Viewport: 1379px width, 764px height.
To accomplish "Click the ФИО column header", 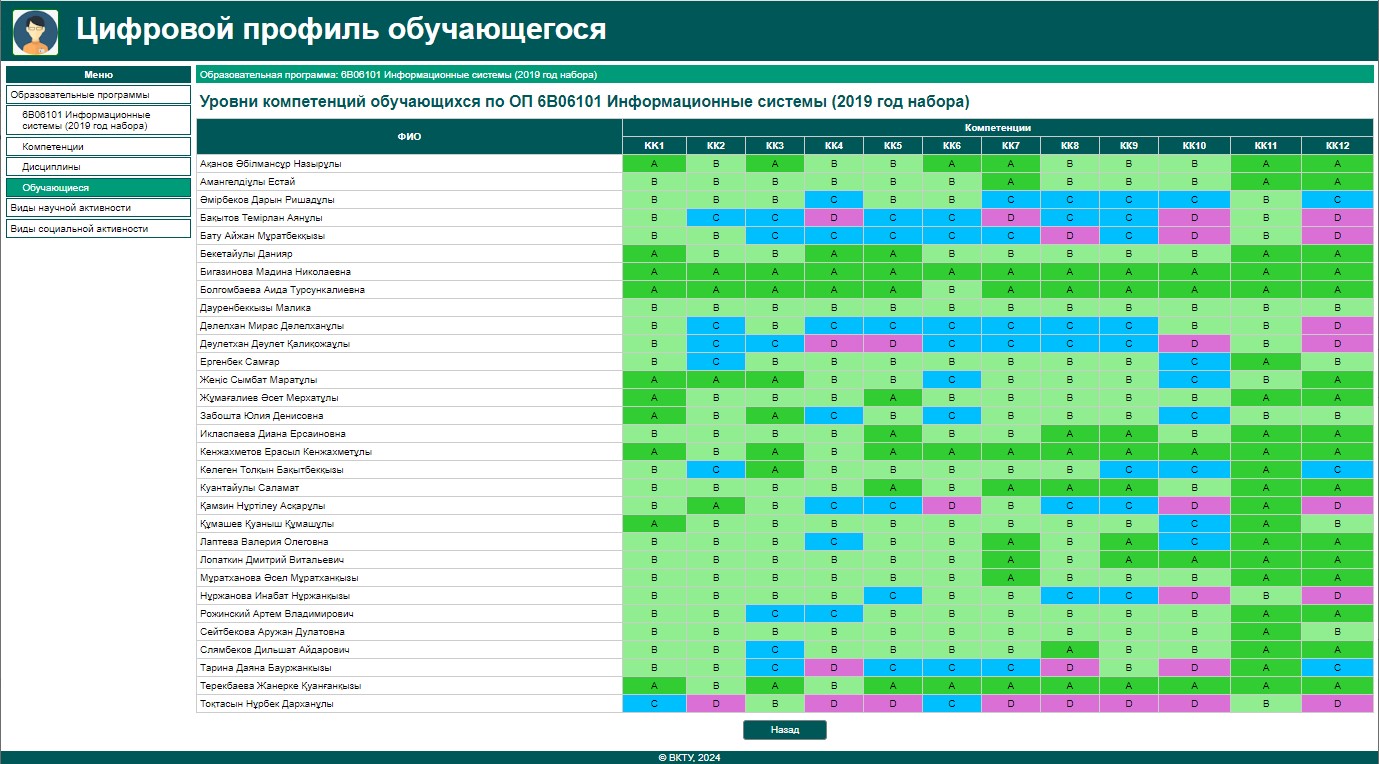I will pyautogui.click(x=409, y=137).
